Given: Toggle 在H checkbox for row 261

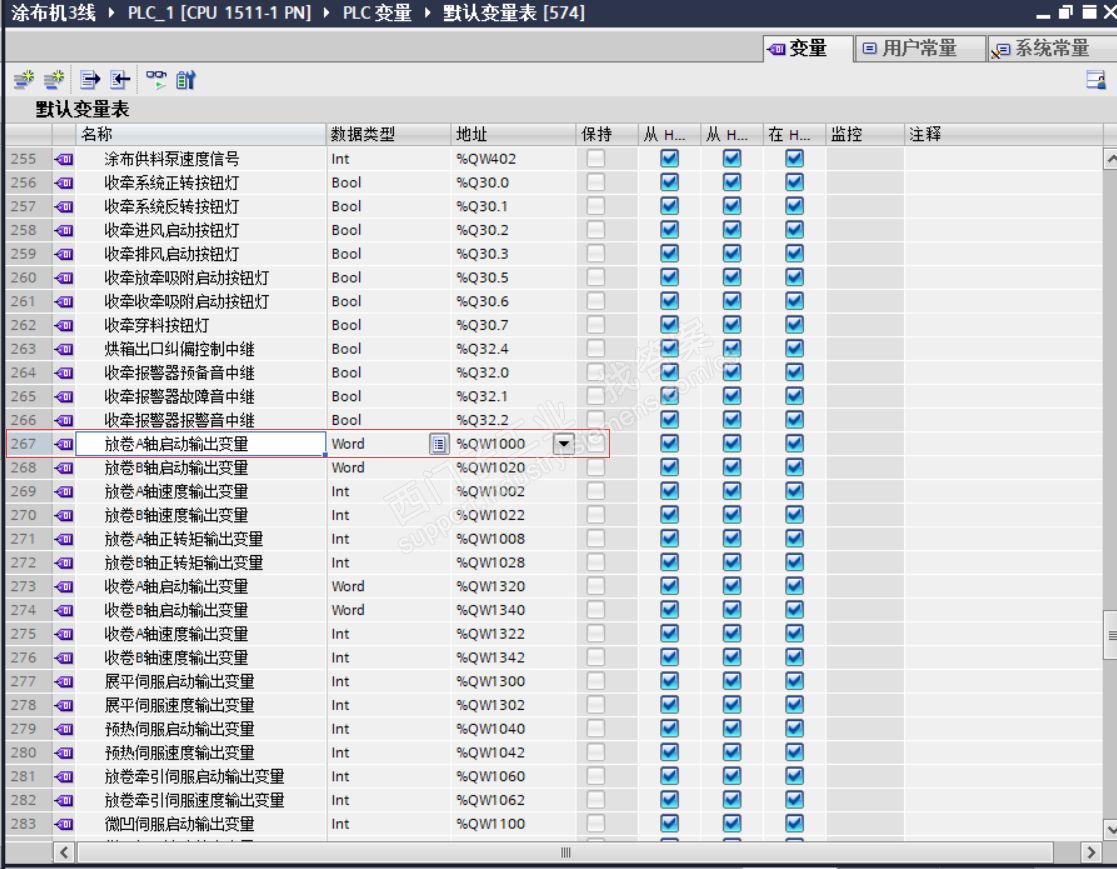Looking at the screenshot, I should pyautogui.click(x=794, y=301).
